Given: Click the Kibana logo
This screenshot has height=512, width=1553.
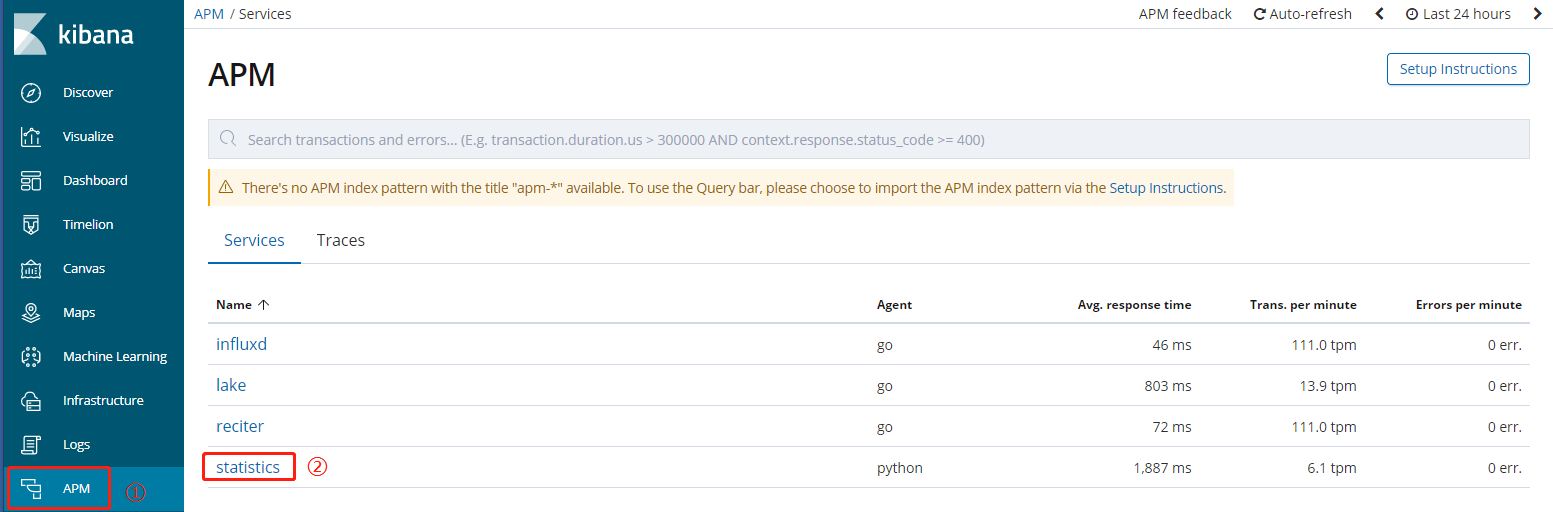Looking at the screenshot, I should coord(74,35).
